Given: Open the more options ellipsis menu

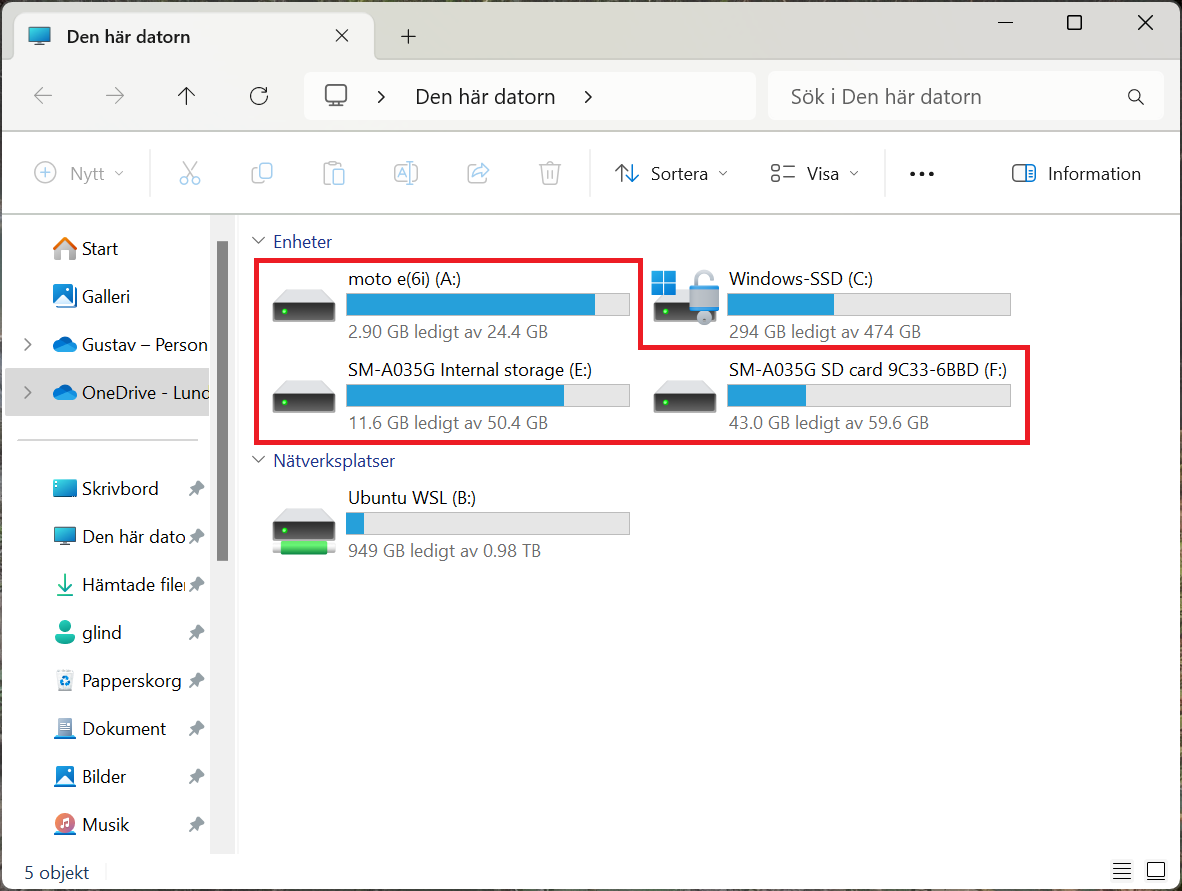Looking at the screenshot, I should pos(921,173).
